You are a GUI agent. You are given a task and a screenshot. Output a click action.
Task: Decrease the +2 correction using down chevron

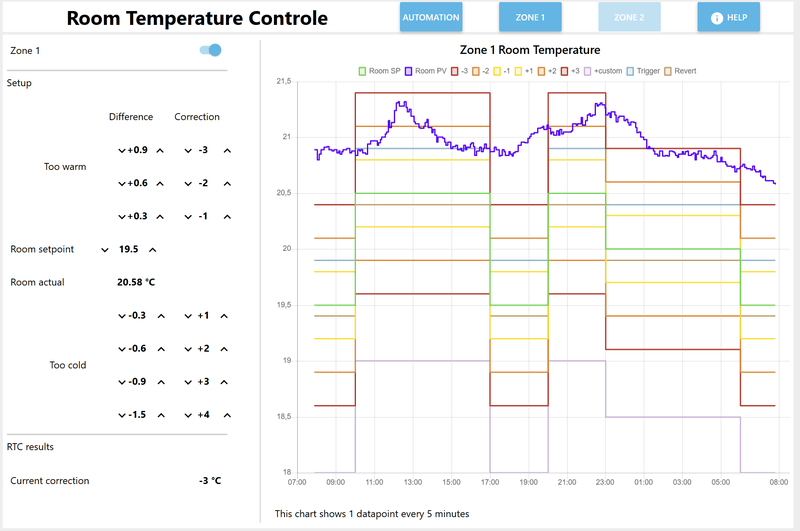[186, 349]
